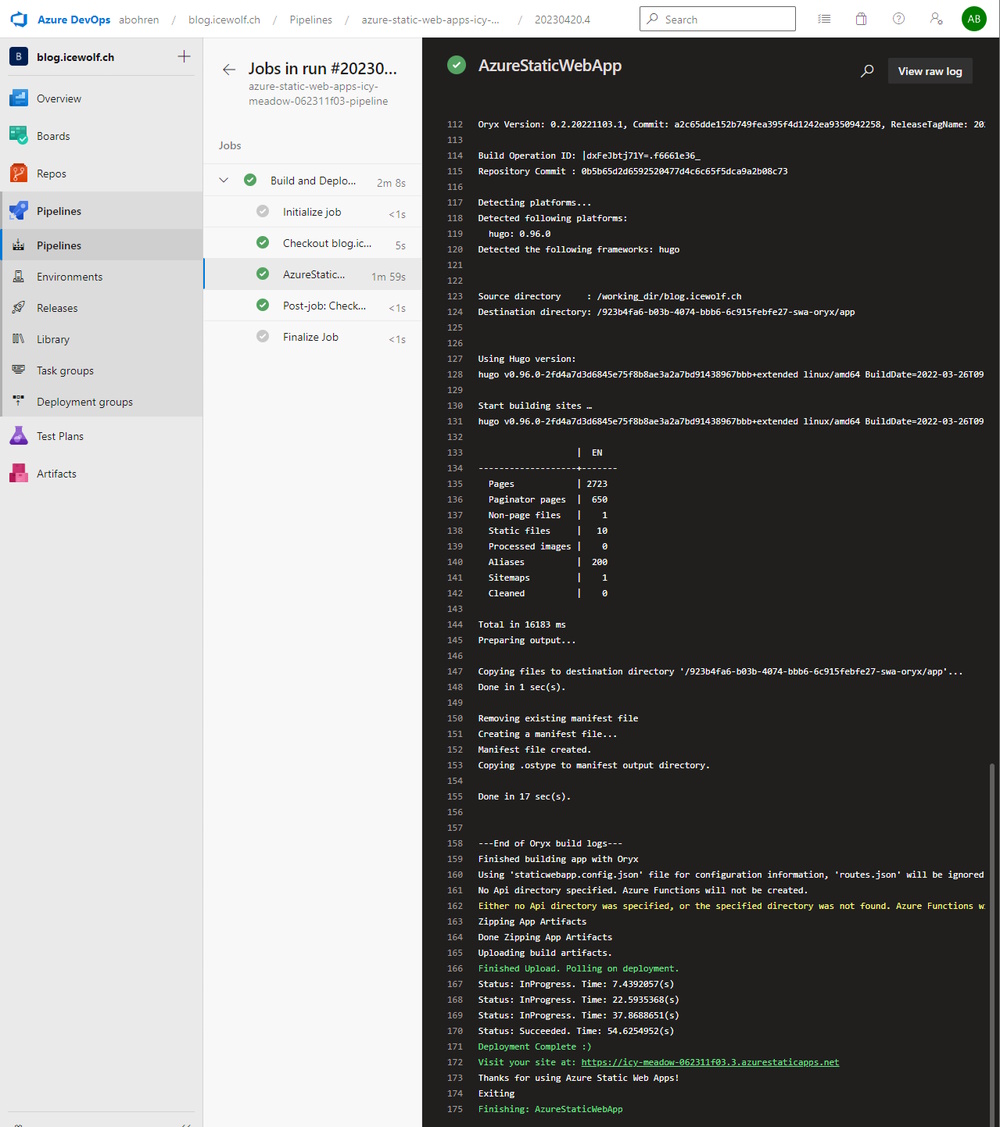Click the Finishing: AzureStaticWebApp log line
This screenshot has width=1000, height=1127.
(550, 1108)
